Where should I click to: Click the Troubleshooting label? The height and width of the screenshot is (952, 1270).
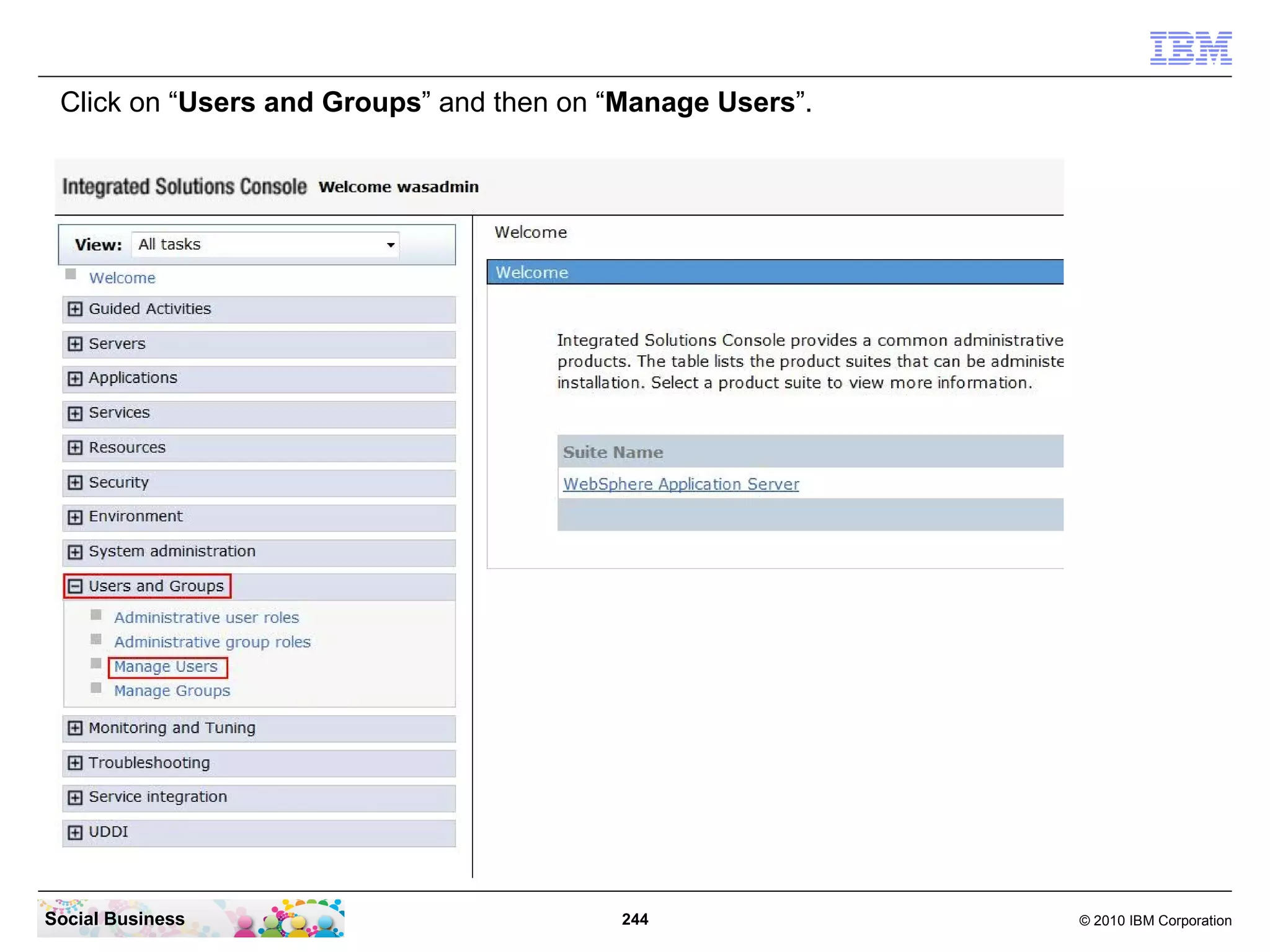pyautogui.click(x=149, y=762)
